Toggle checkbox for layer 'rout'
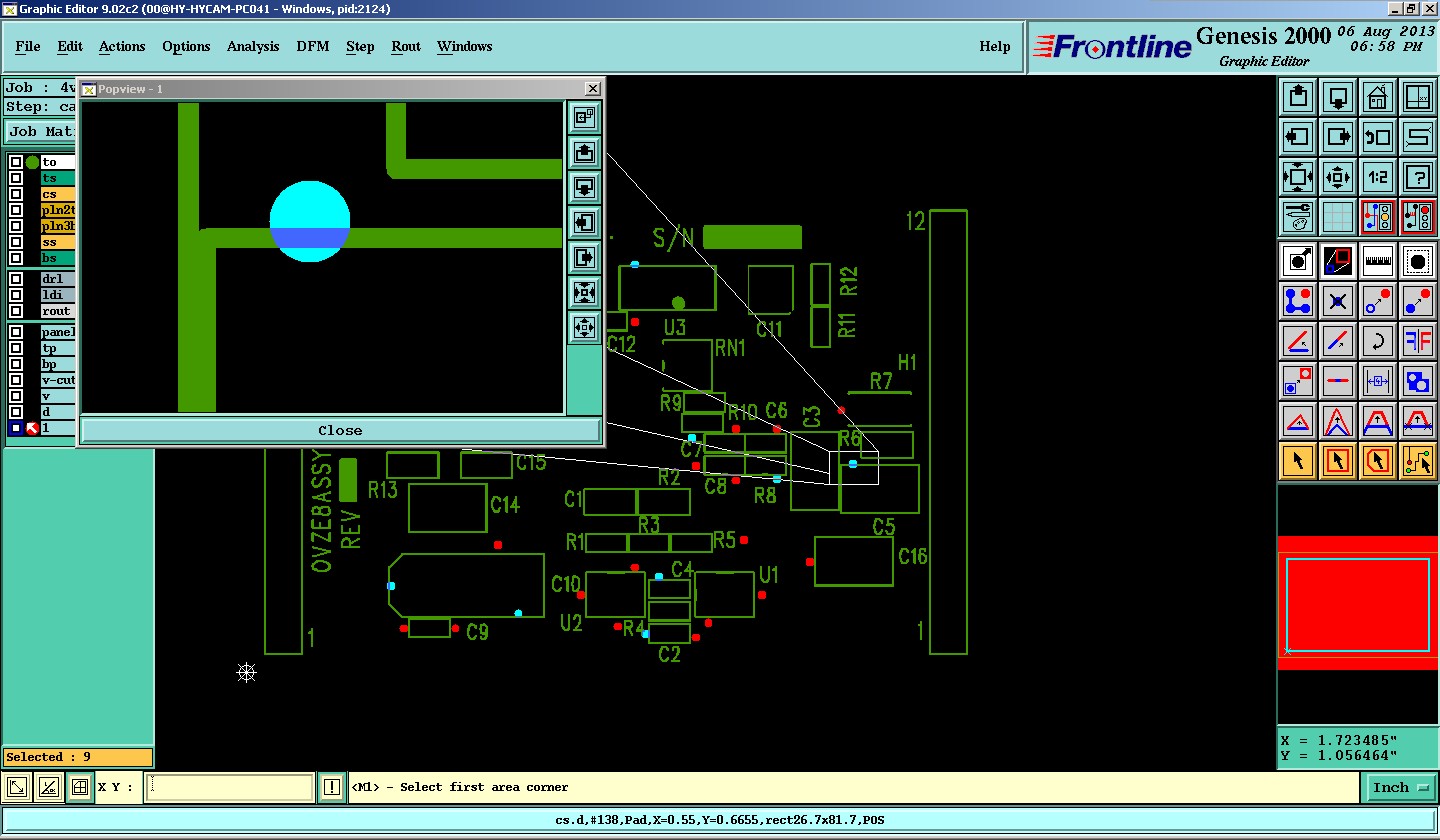 pyautogui.click(x=16, y=311)
